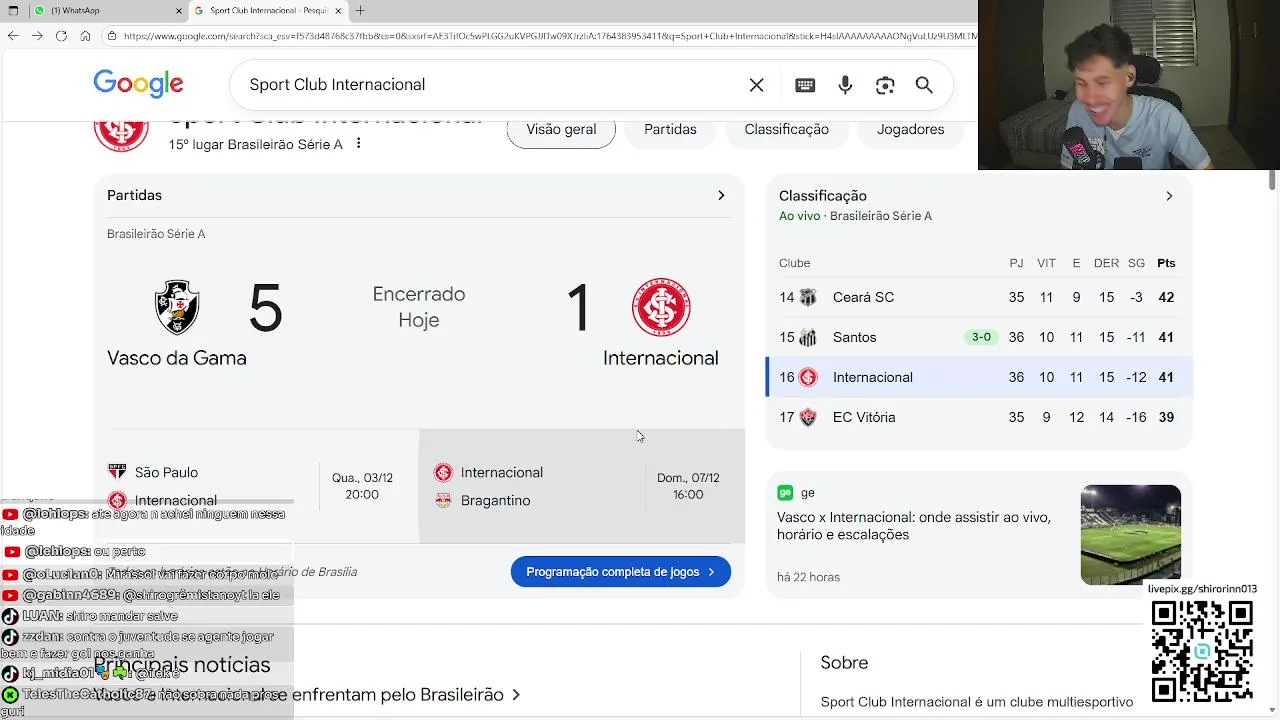Click the Ceará SC club crest
1280x720 pixels.
(x=808, y=297)
